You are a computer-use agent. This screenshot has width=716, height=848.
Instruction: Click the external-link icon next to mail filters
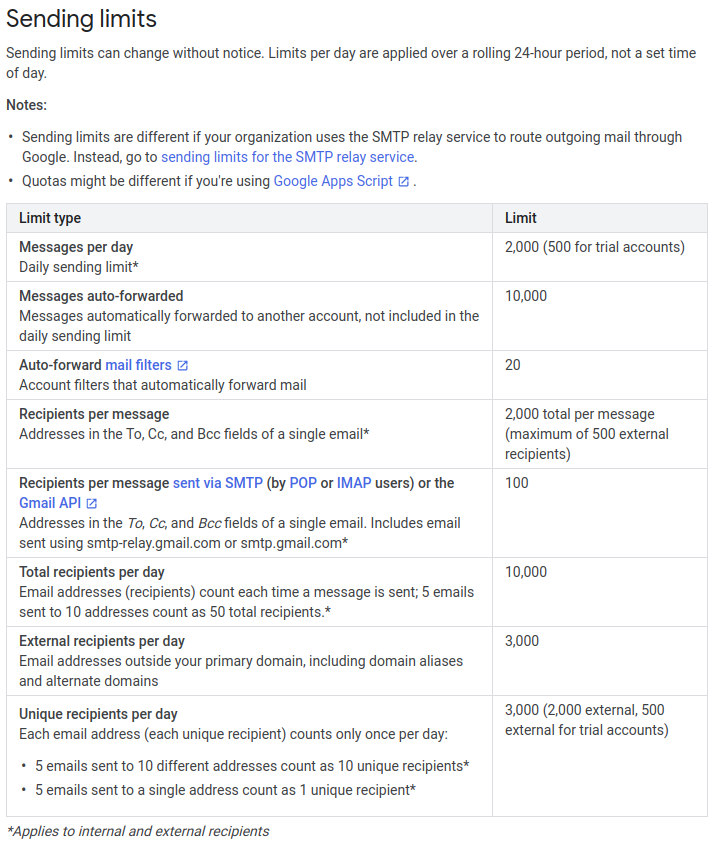pos(182,366)
